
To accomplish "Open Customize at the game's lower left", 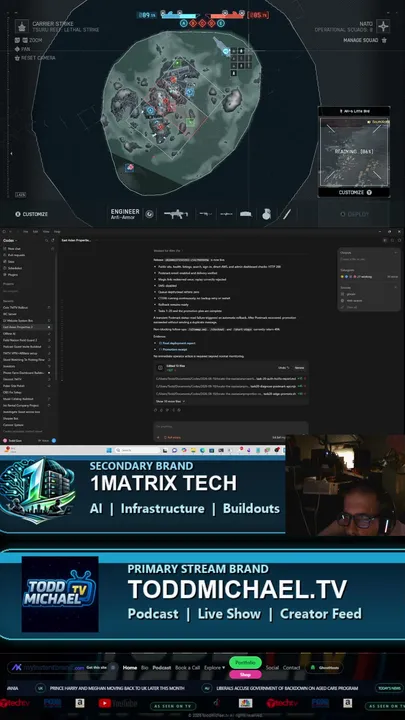I will tap(31, 214).
